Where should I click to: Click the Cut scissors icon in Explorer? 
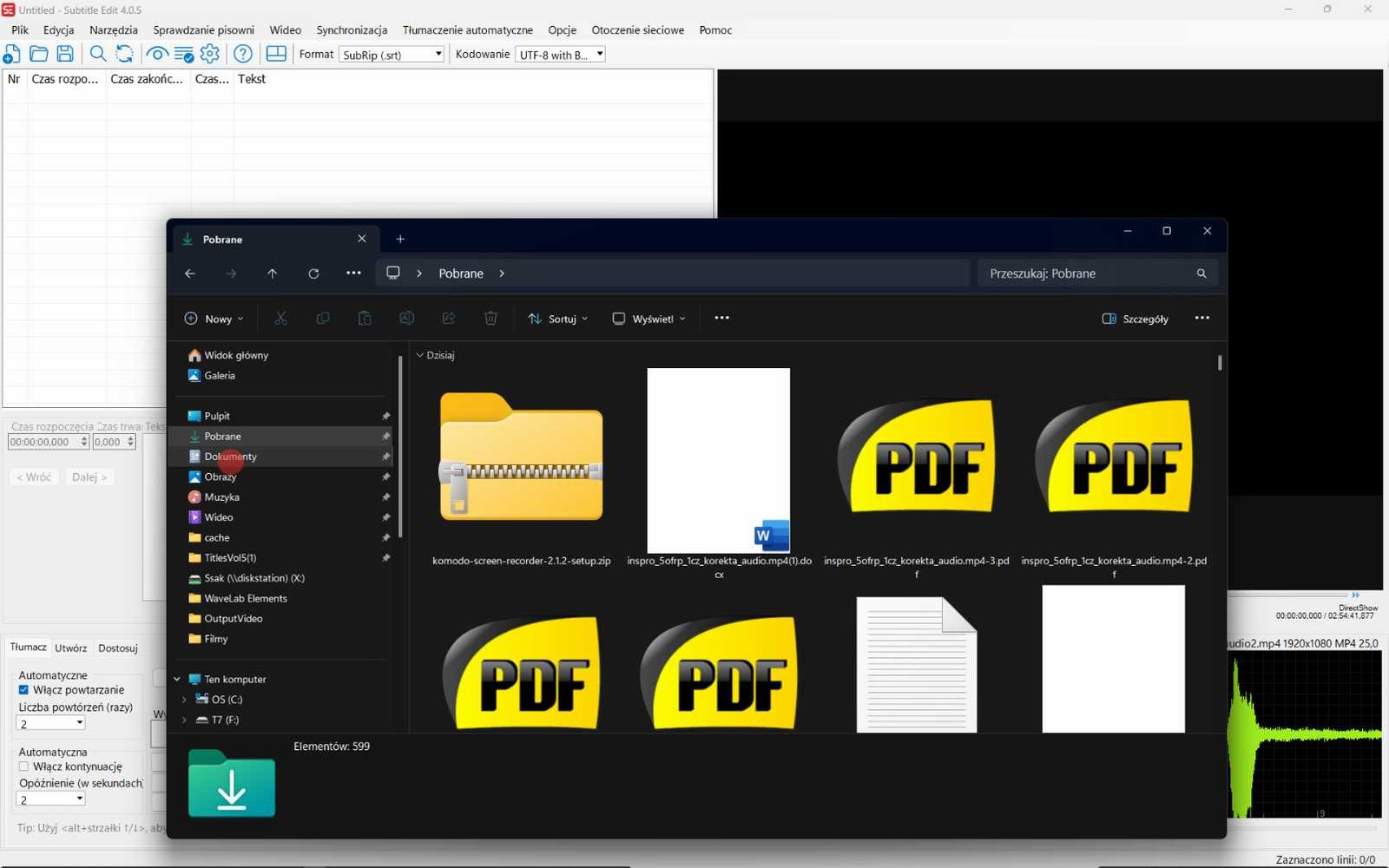pyautogui.click(x=280, y=319)
